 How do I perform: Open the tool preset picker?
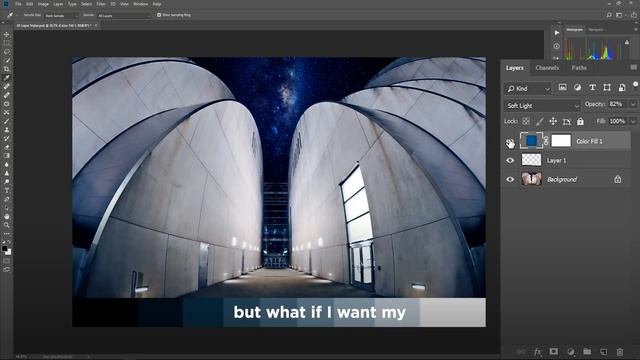[x=11, y=15]
